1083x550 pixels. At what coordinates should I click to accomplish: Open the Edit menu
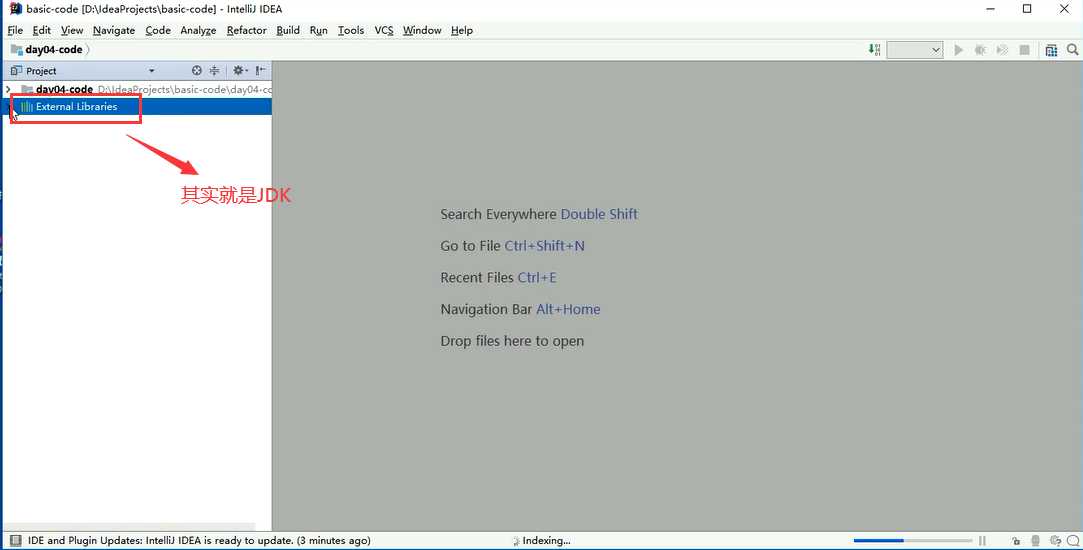point(41,30)
